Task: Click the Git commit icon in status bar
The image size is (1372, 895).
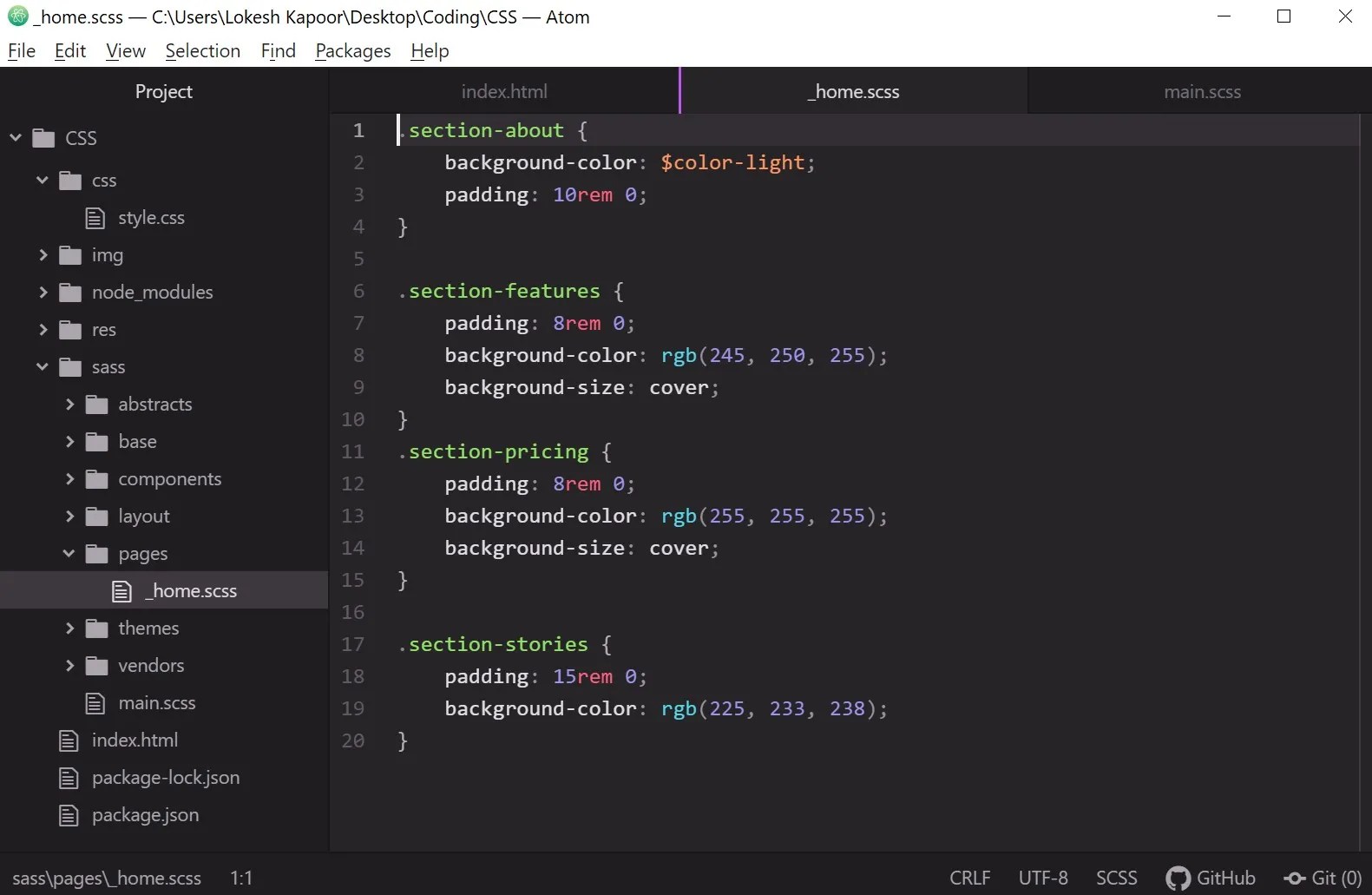Action: pos(1295,879)
